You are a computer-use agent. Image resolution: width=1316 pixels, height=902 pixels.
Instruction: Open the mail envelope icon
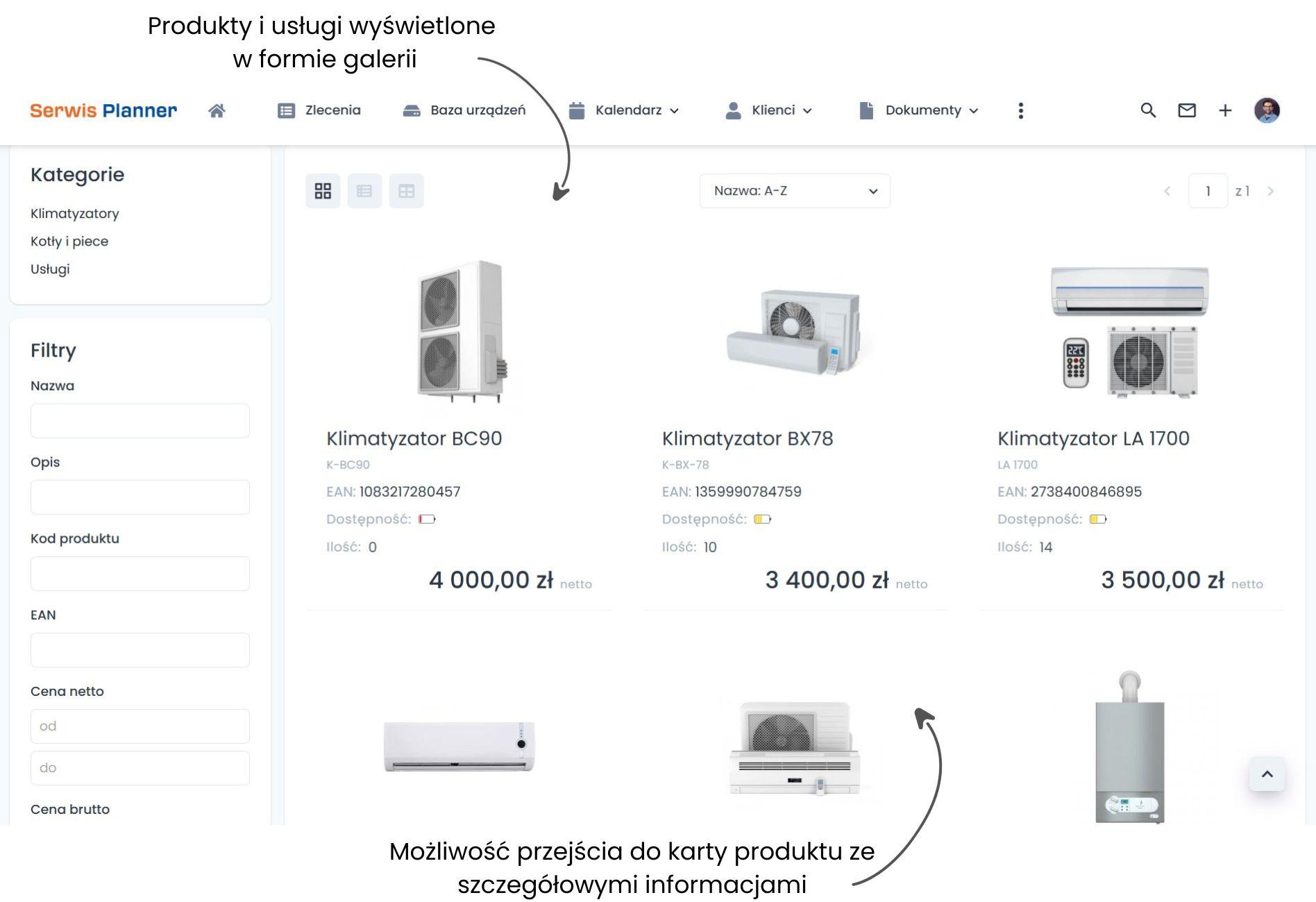pos(1187,110)
